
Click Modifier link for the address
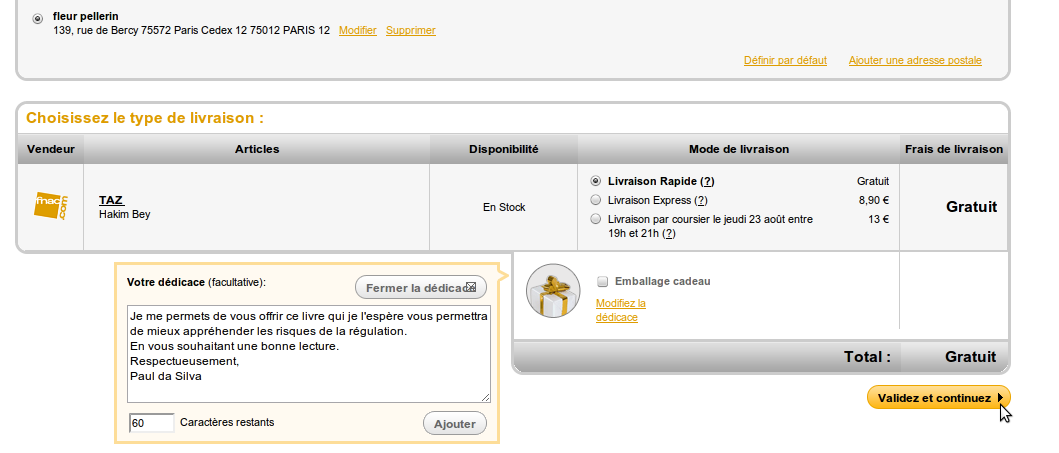pyautogui.click(x=357, y=30)
